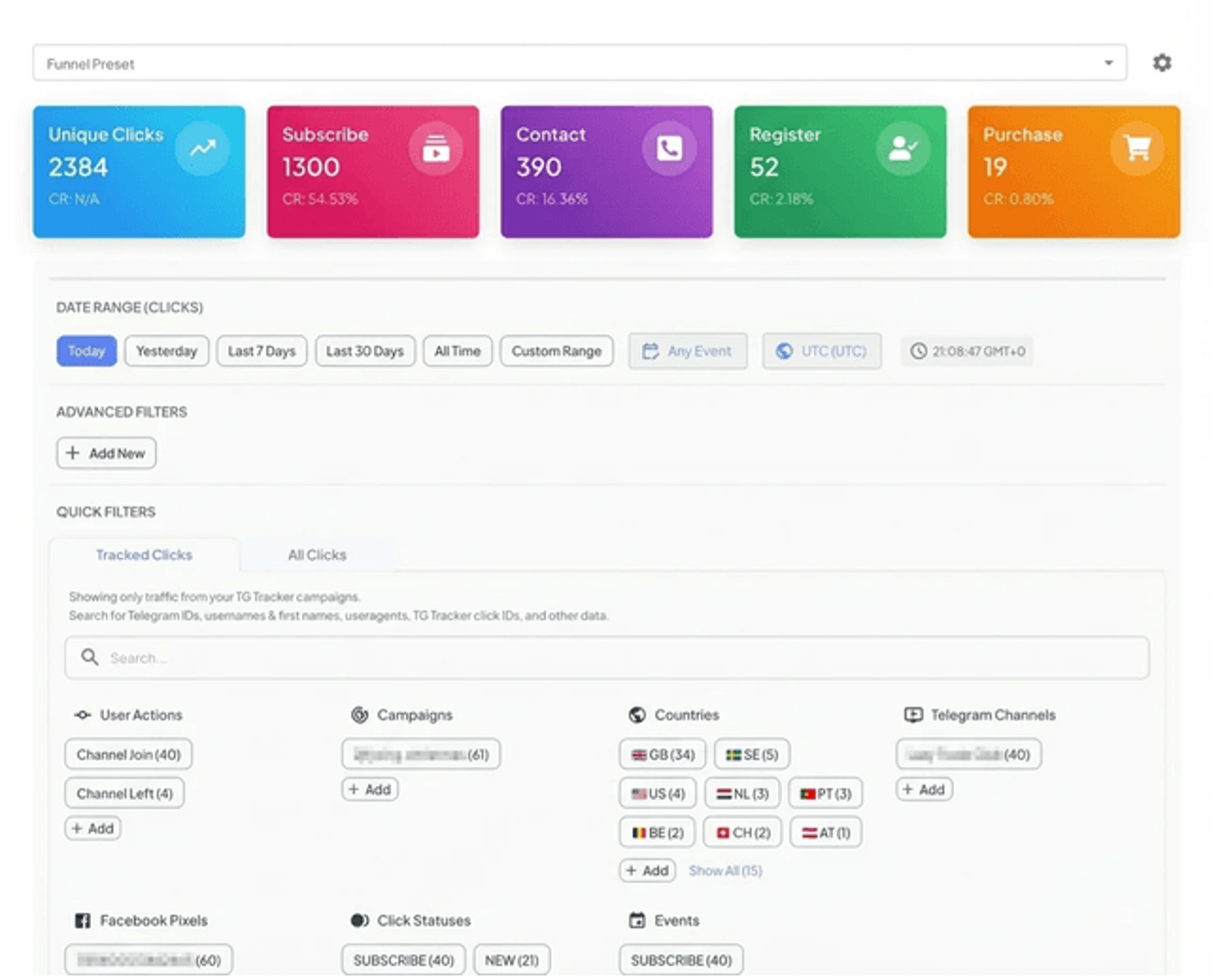Click the clock icon beside current time

pyautogui.click(x=919, y=352)
